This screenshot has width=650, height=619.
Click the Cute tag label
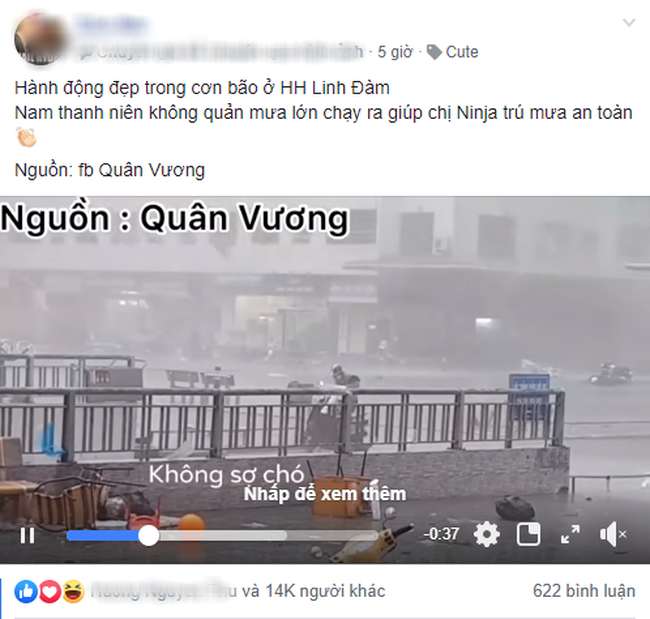[x=462, y=52]
